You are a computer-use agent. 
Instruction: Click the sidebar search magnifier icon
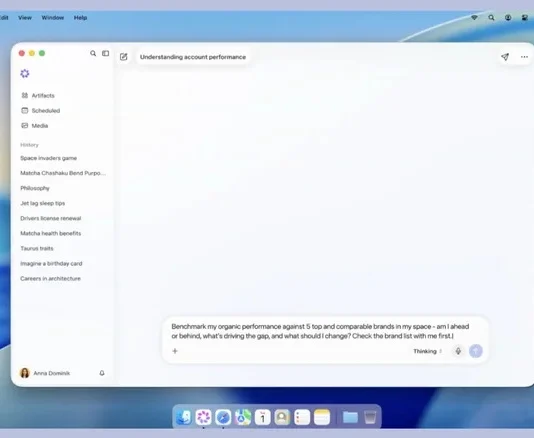[93, 53]
